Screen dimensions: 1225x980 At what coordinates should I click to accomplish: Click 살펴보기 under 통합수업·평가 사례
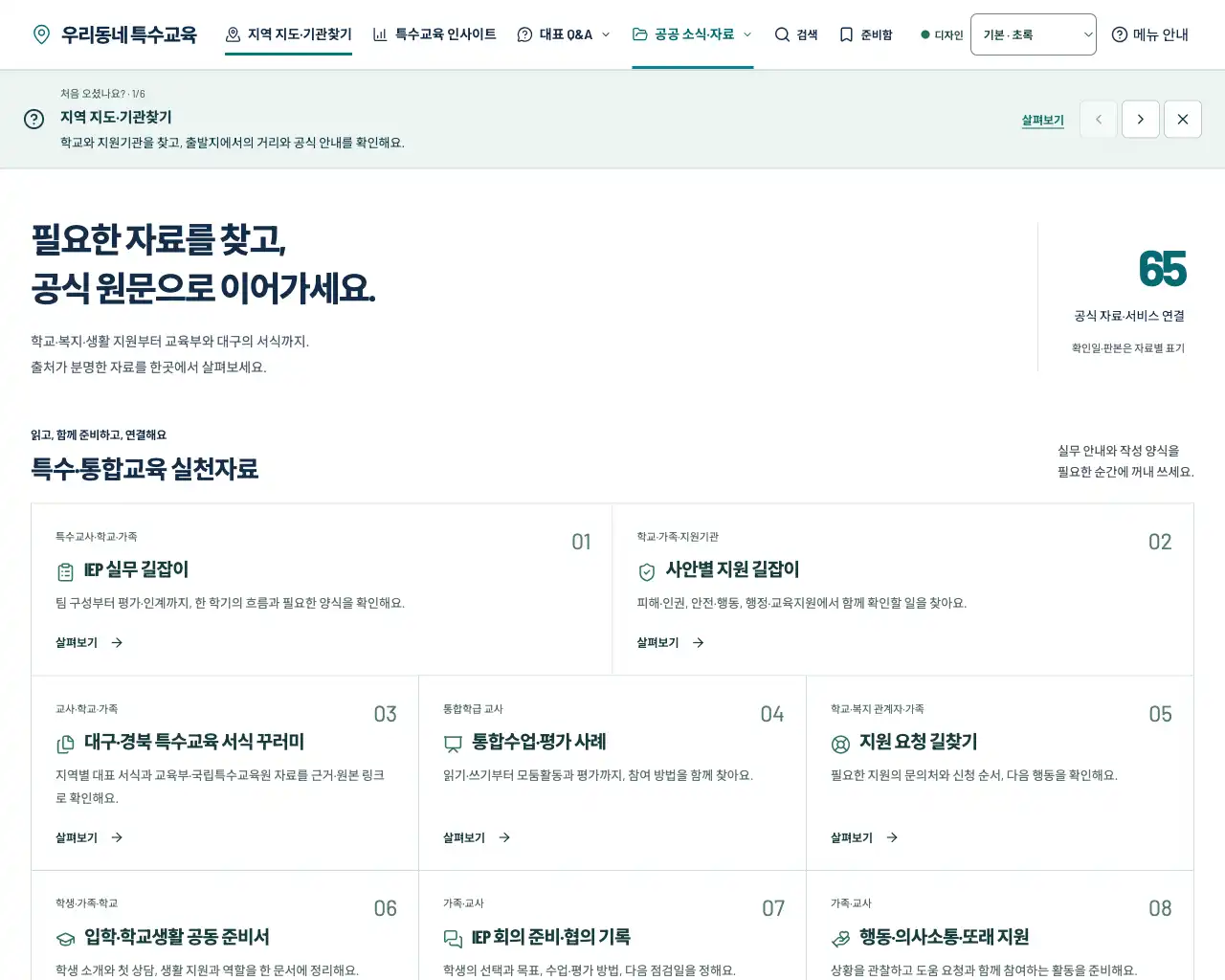pyautogui.click(x=477, y=837)
